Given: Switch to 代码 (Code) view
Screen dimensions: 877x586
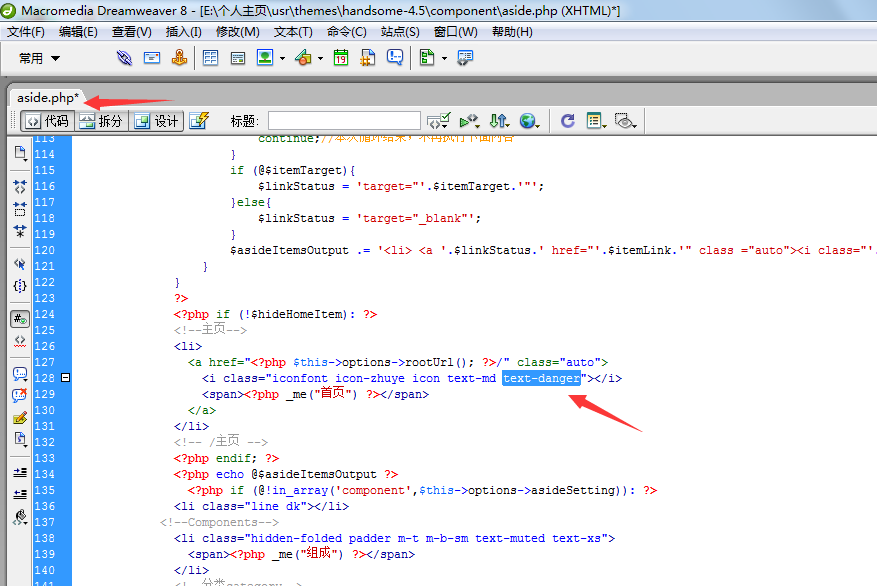Looking at the screenshot, I should coord(48,121).
